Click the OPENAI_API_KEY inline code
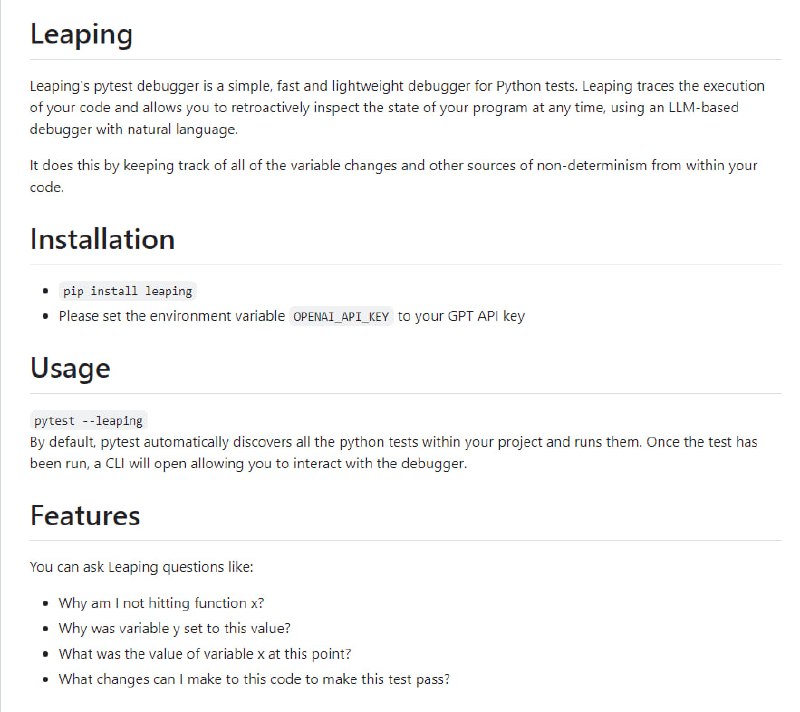Image resolution: width=800 pixels, height=712 pixels. [341, 317]
